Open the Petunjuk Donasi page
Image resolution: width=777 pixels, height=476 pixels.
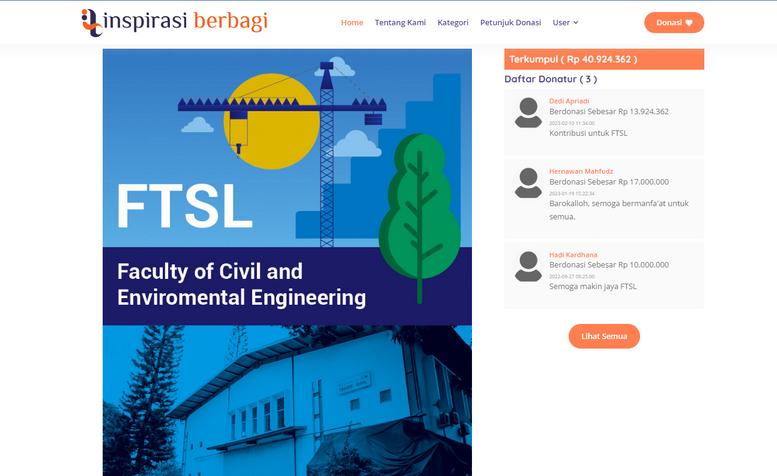click(510, 22)
